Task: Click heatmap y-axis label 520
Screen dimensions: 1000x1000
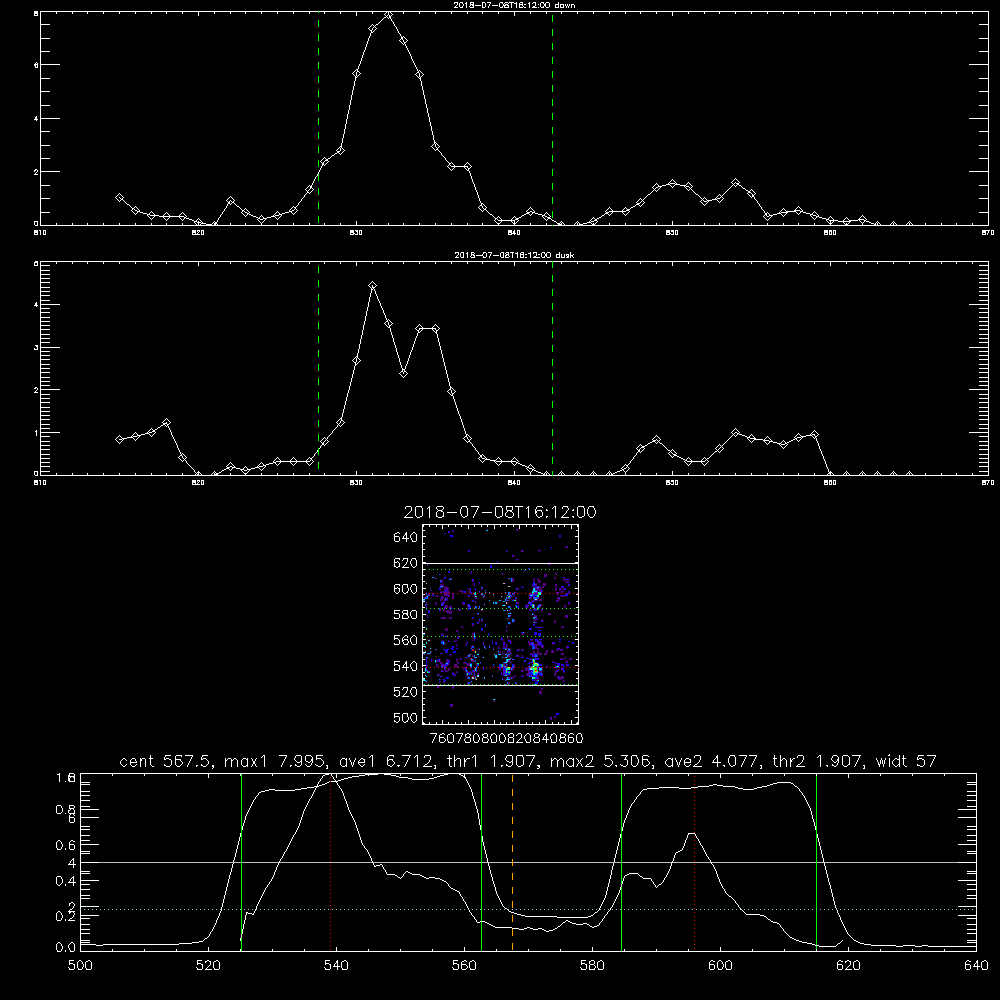Action: pos(406,692)
